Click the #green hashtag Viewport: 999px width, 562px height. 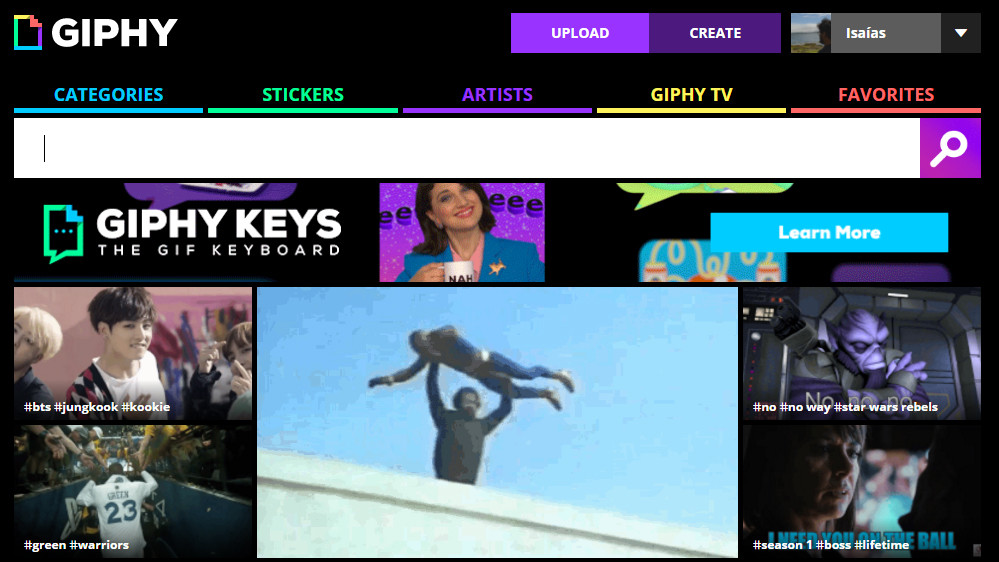pyautogui.click(x=45, y=545)
